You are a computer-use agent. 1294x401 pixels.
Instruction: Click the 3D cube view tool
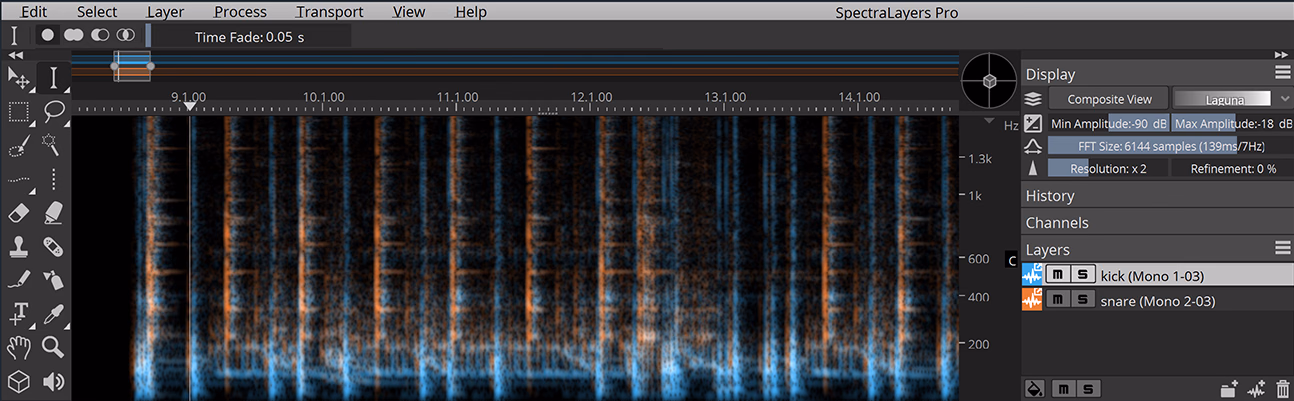(18, 381)
